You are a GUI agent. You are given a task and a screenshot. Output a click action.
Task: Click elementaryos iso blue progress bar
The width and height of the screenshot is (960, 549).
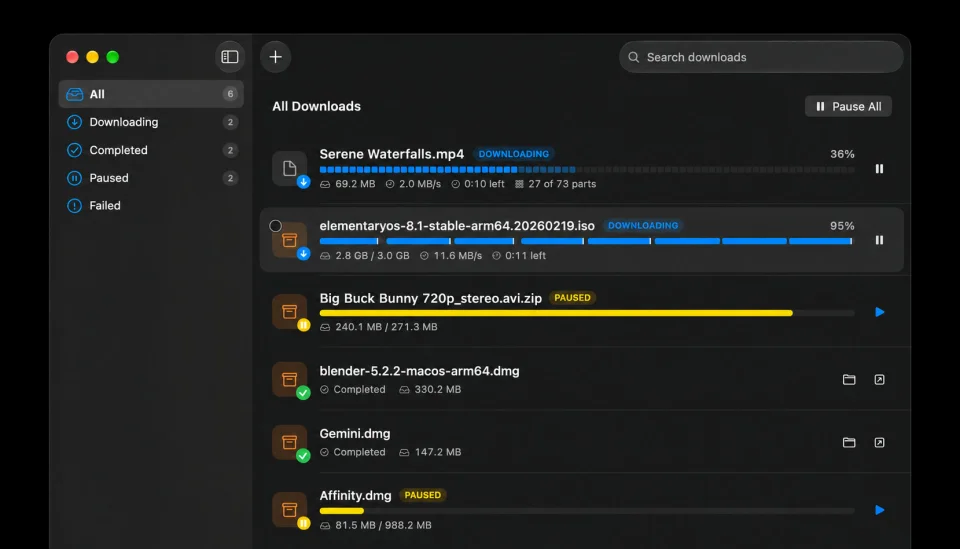click(587, 241)
